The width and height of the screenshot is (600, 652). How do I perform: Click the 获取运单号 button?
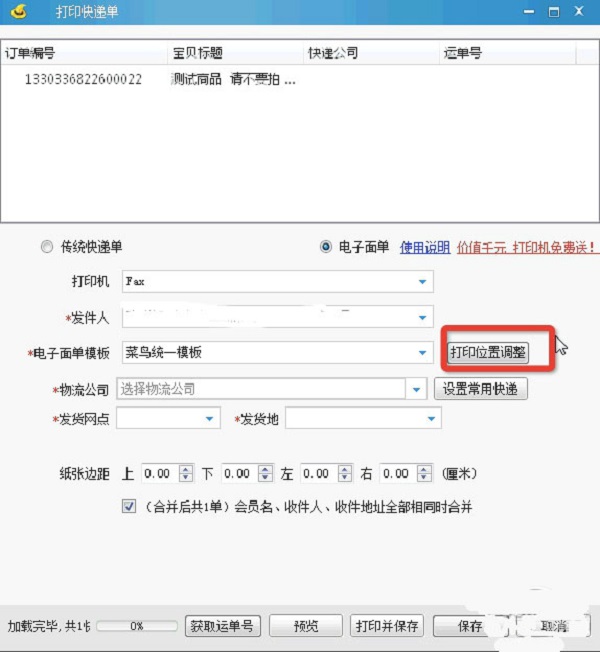click(223, 626)
